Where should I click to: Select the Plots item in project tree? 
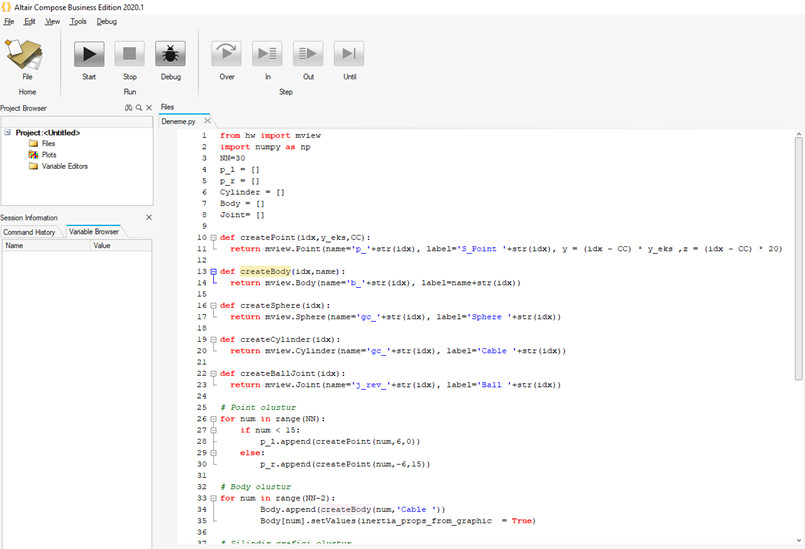click(x=49, y=155)
